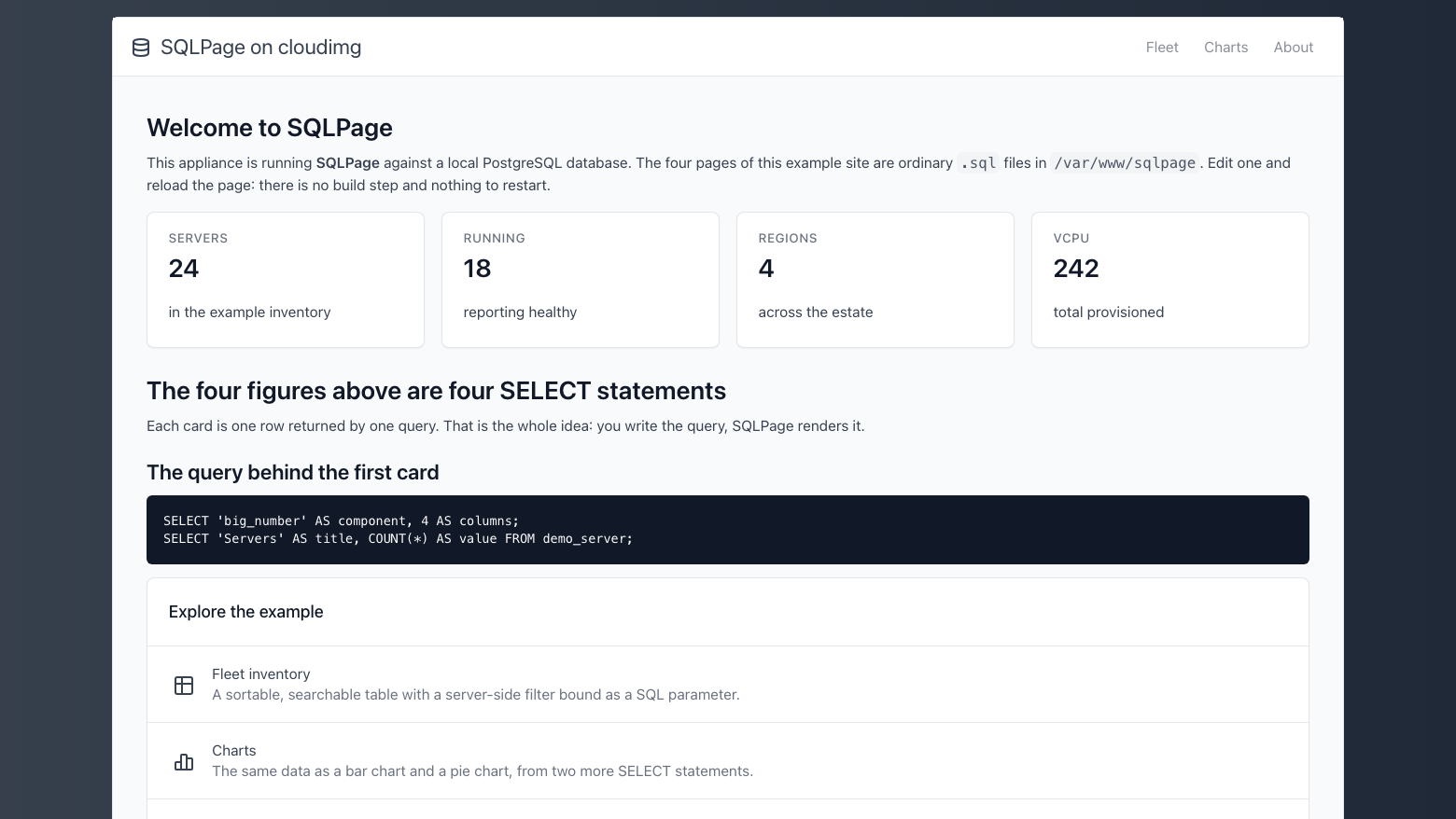The image size is (1456, 819).
Task: Click the '/var/www/sqlpage' path text
Action: tap(1125, 163)
